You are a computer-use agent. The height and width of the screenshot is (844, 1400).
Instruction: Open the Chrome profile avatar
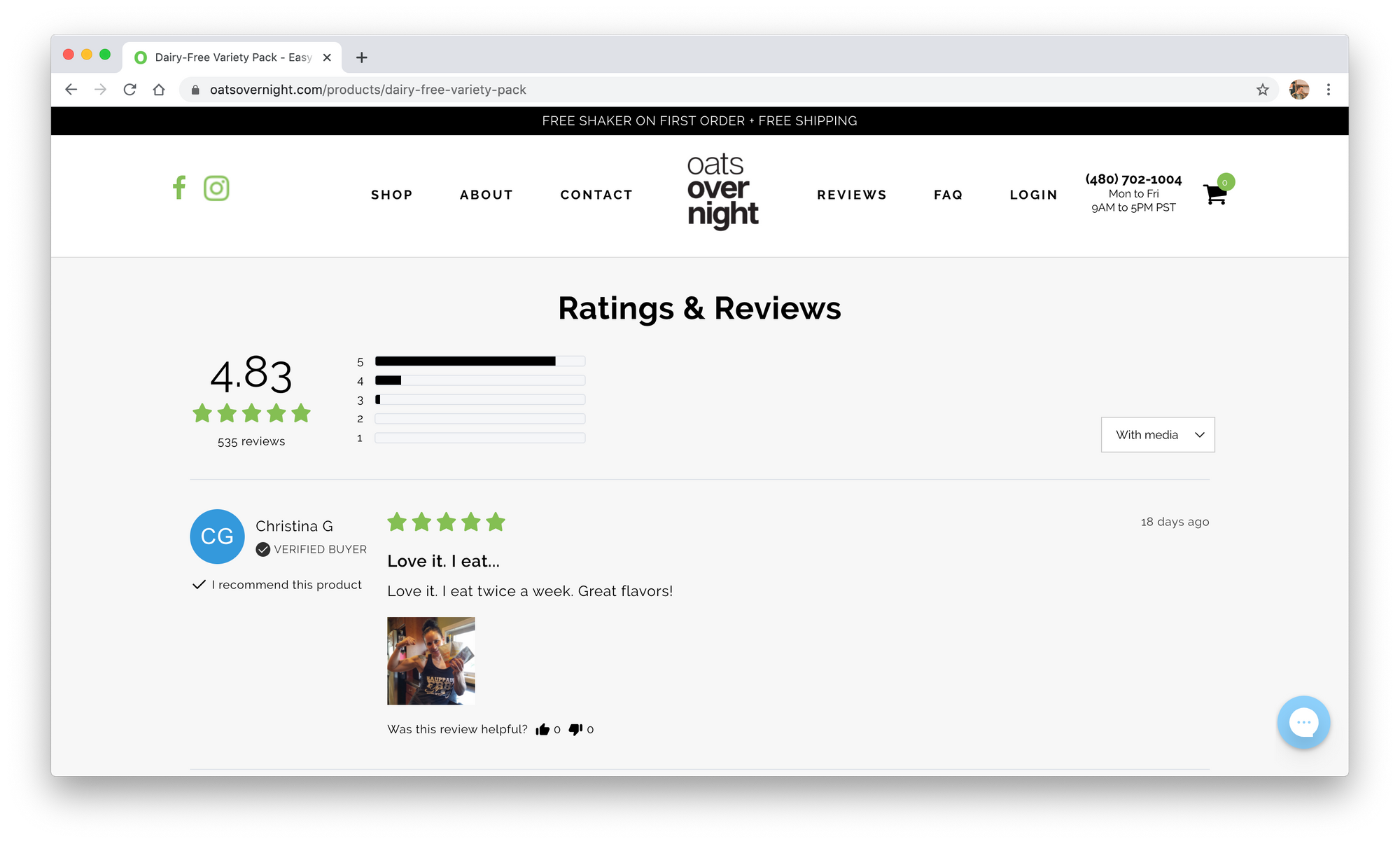(1299, 90)
